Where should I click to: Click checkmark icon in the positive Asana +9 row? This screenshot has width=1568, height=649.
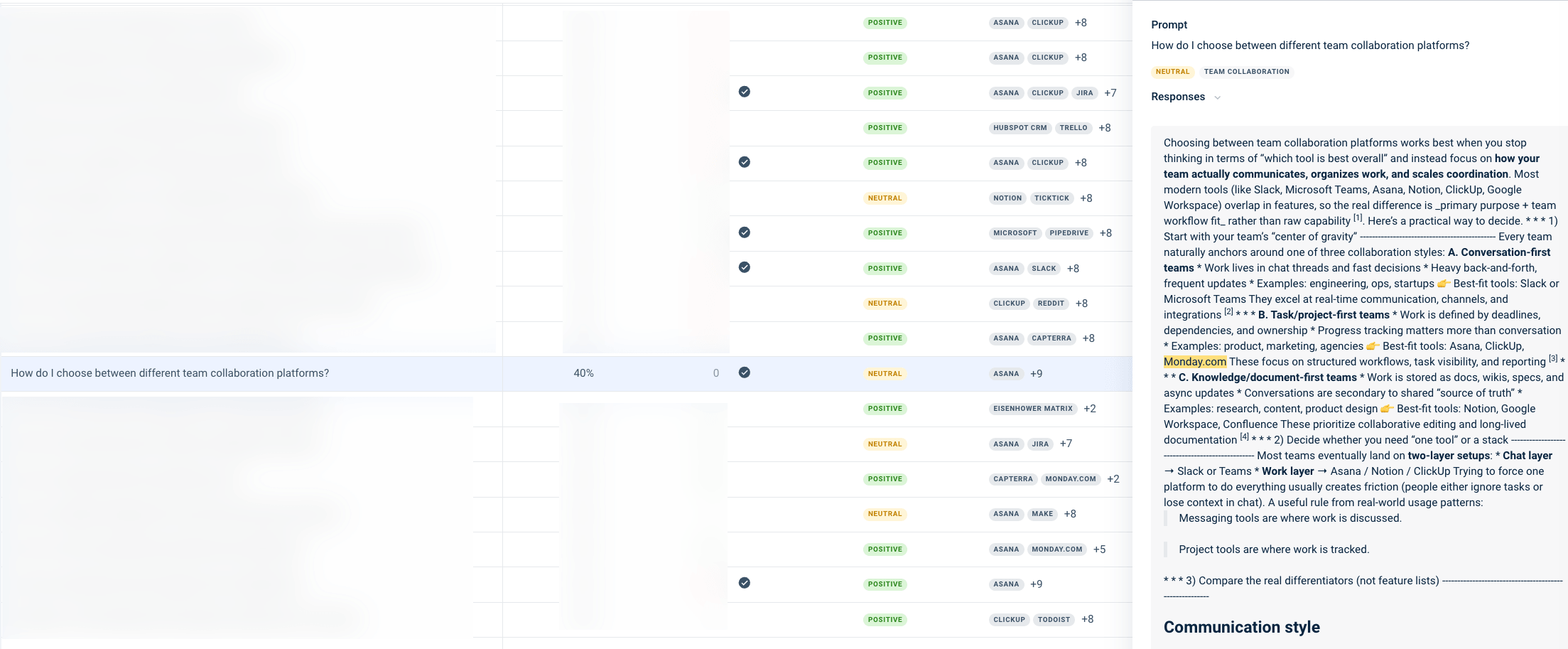tap(744, 583)
